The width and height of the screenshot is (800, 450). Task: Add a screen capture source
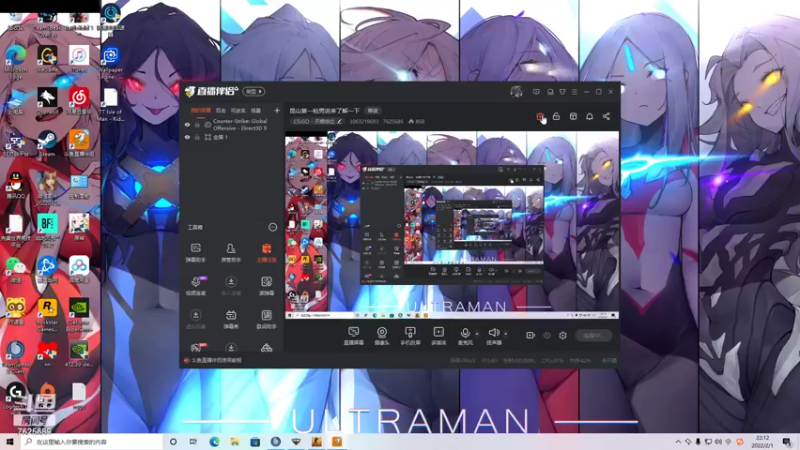coord(353,336)
